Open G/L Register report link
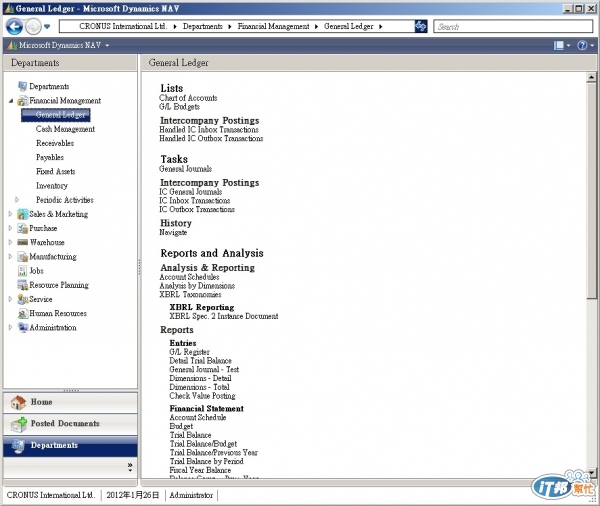Image resolution: width=600 pixels, height=506 pixels. (x=189, y=352)
